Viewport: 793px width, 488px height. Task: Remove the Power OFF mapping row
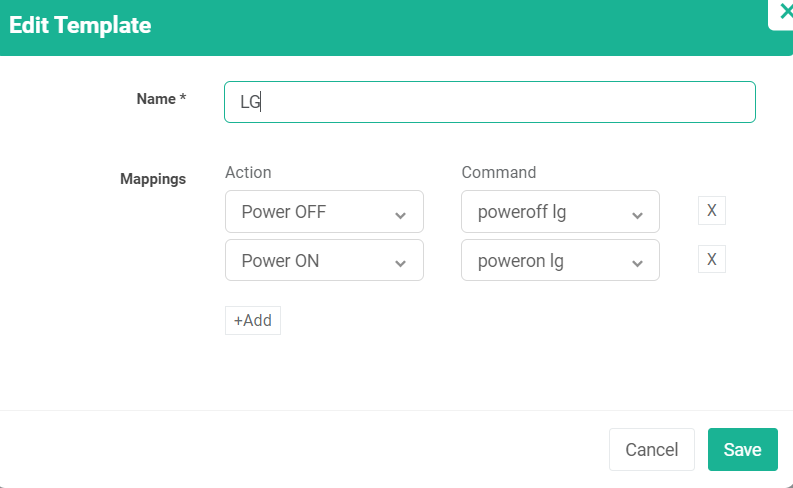point(711,211)
